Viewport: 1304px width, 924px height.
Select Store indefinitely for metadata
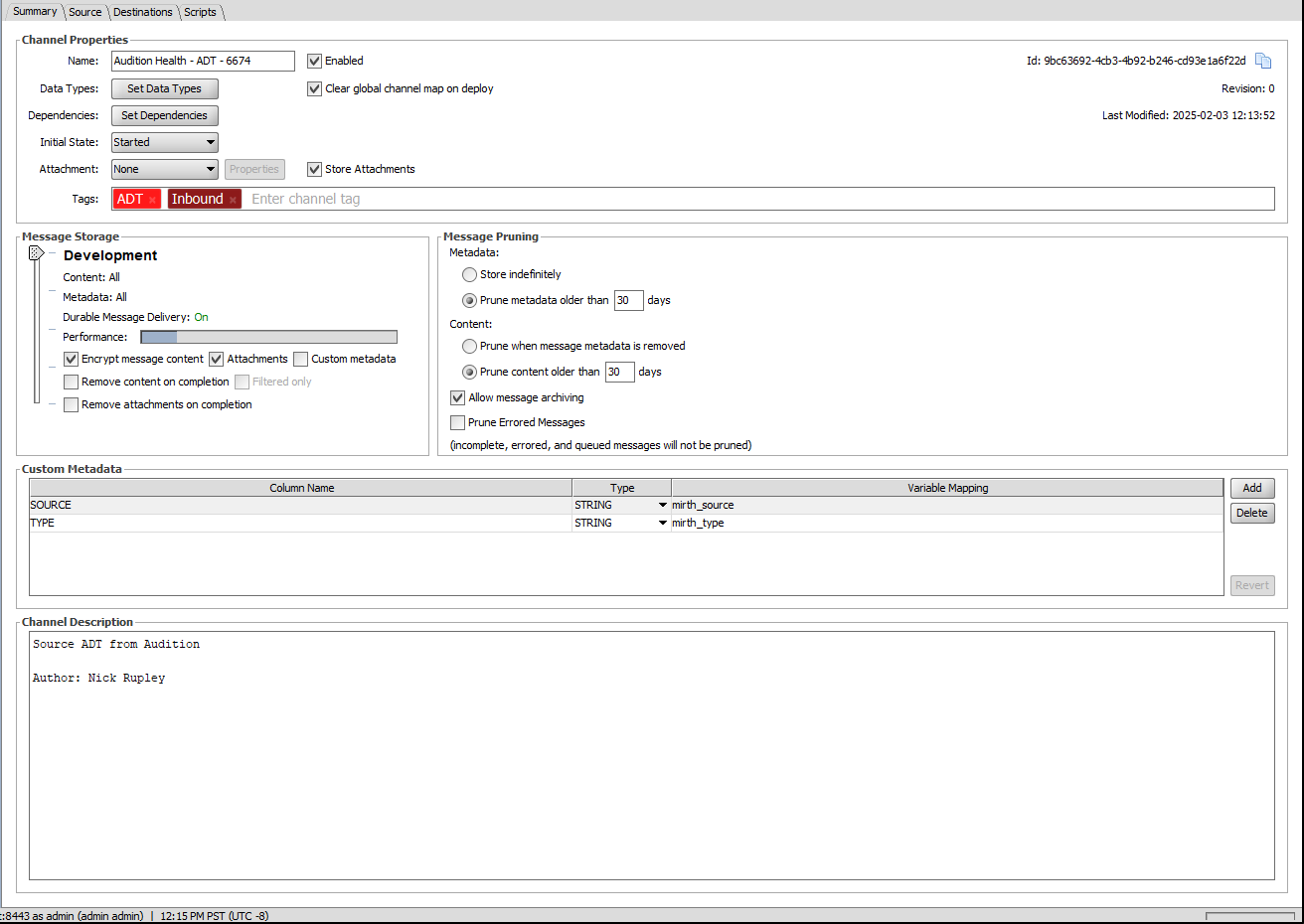point(469,274)
